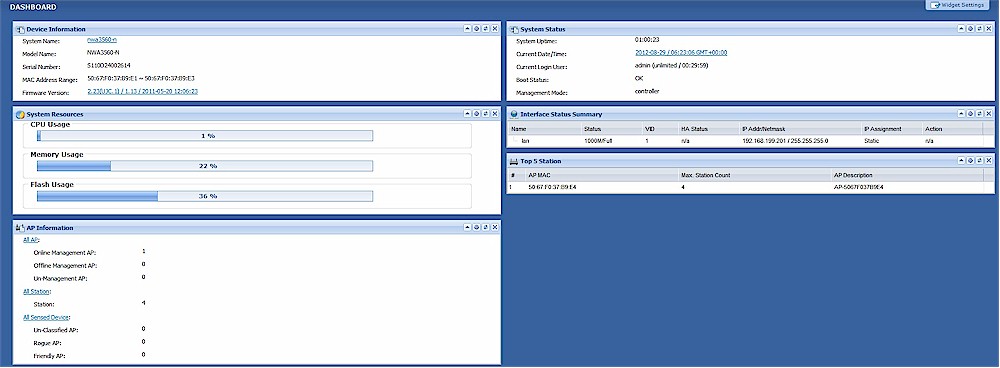The image size is (1000, 368).
Task: Open Top 5 Station refresh-time settings icon
Action: [x=970, y=161]
